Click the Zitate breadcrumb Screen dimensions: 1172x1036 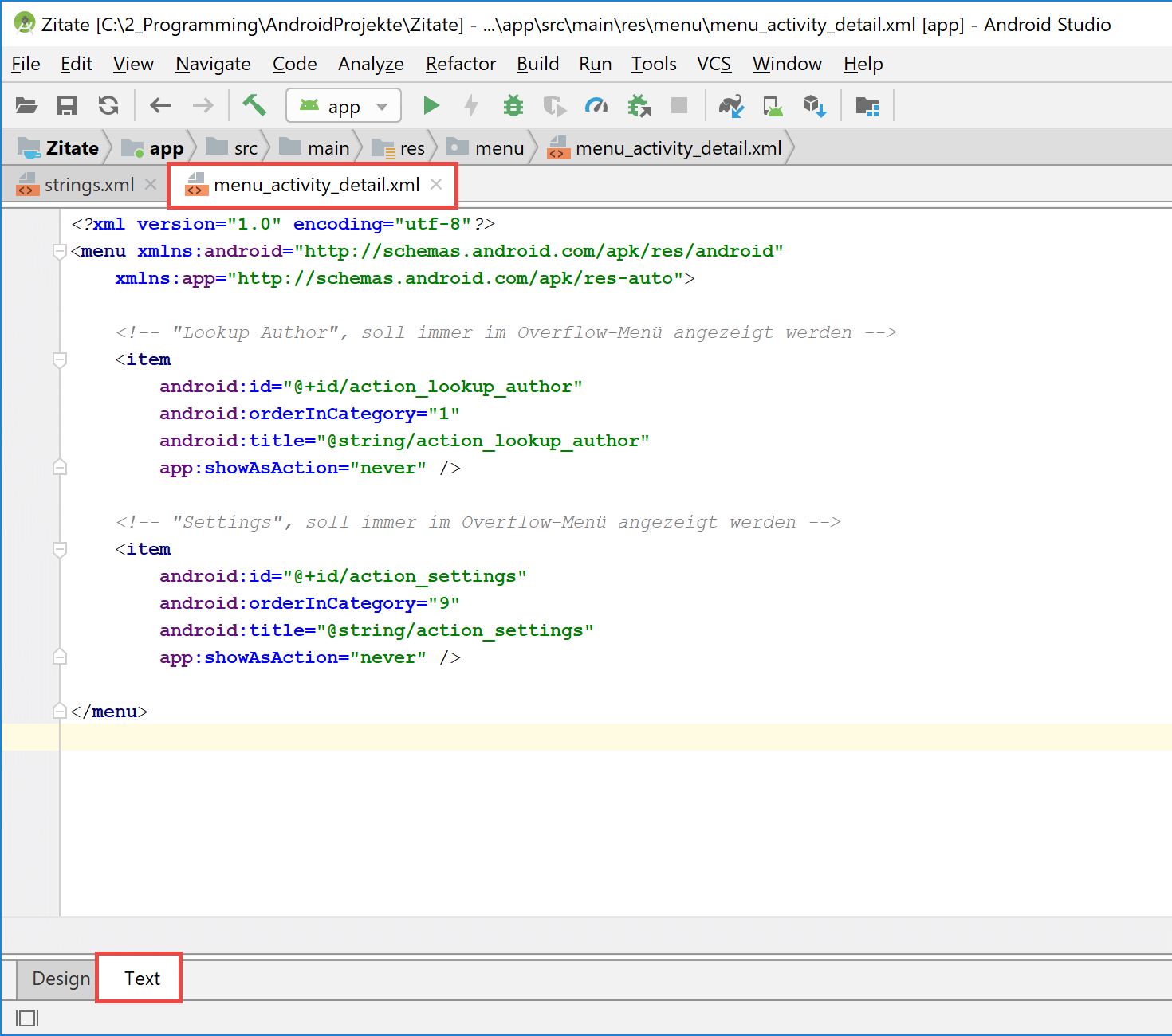click(59, 148)
